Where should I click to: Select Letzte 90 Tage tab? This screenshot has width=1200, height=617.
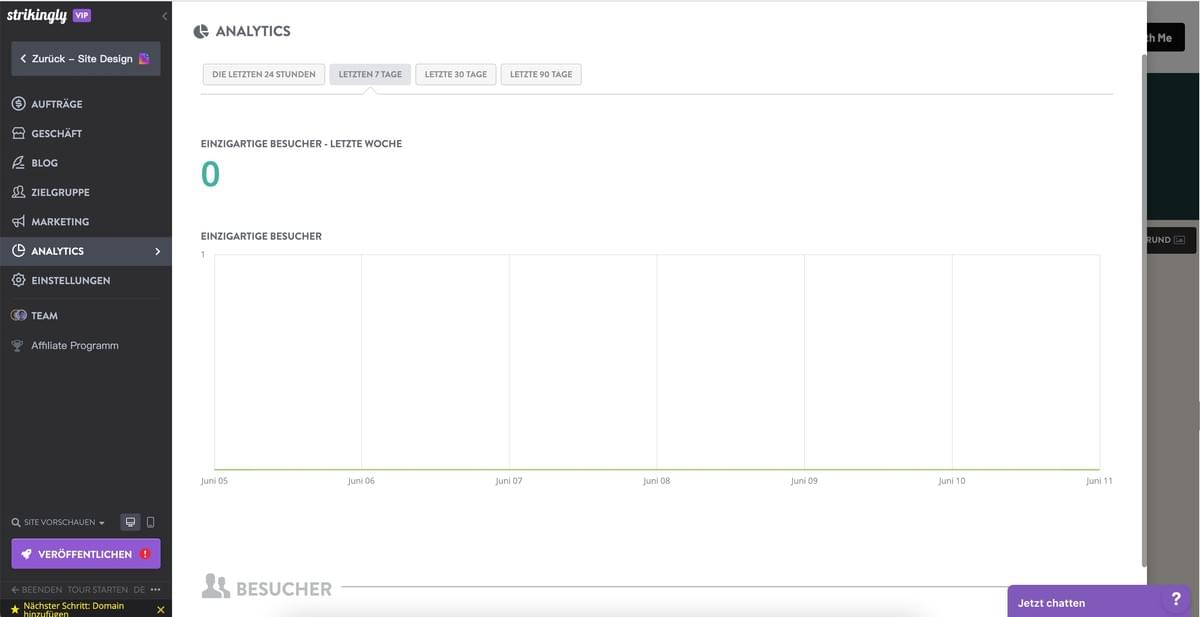(x=541, y=74)
